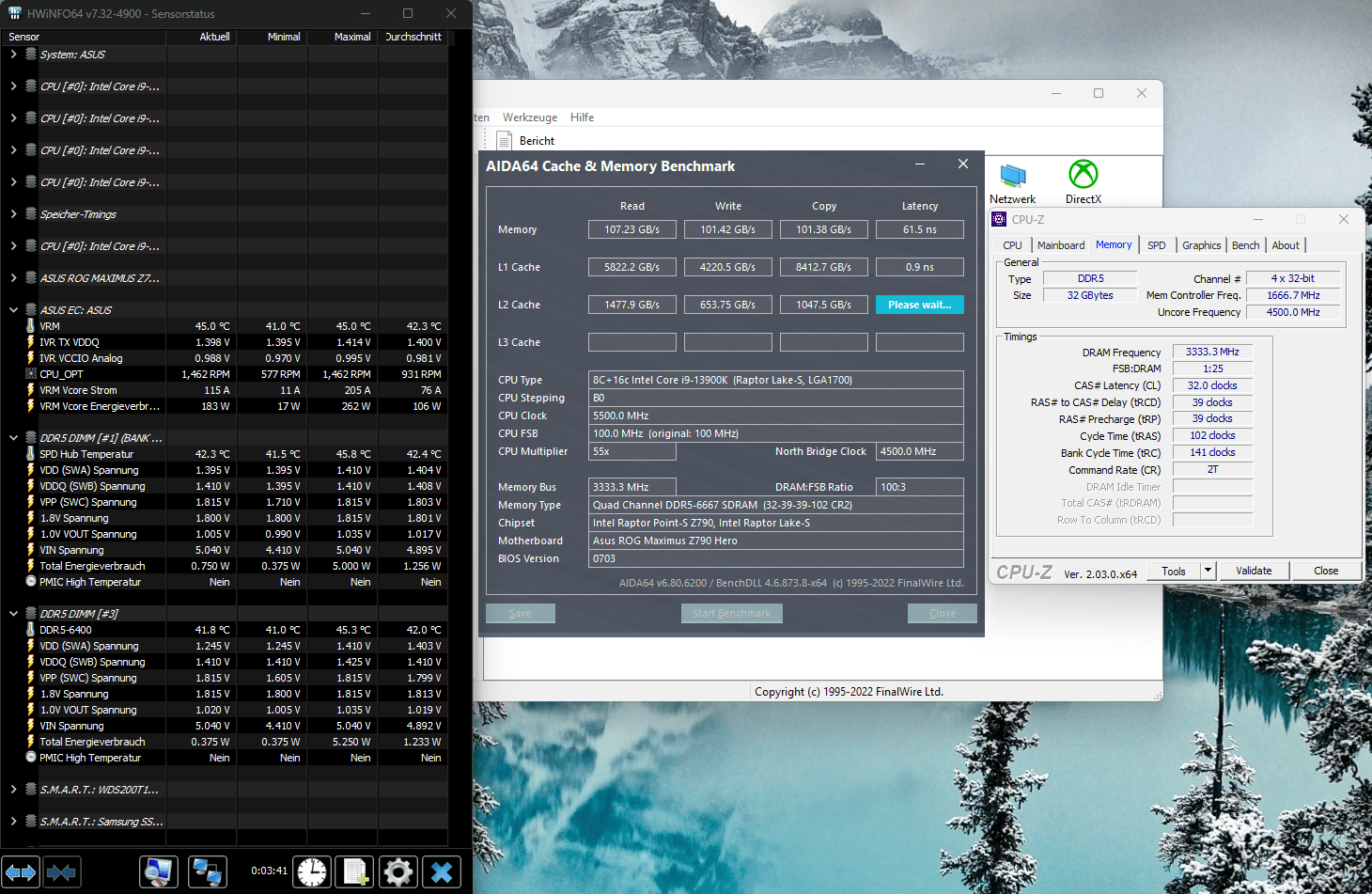Open HWiNFO remote network computers icon
This screenshot has width=1372, height=894.
coord(206,872)
